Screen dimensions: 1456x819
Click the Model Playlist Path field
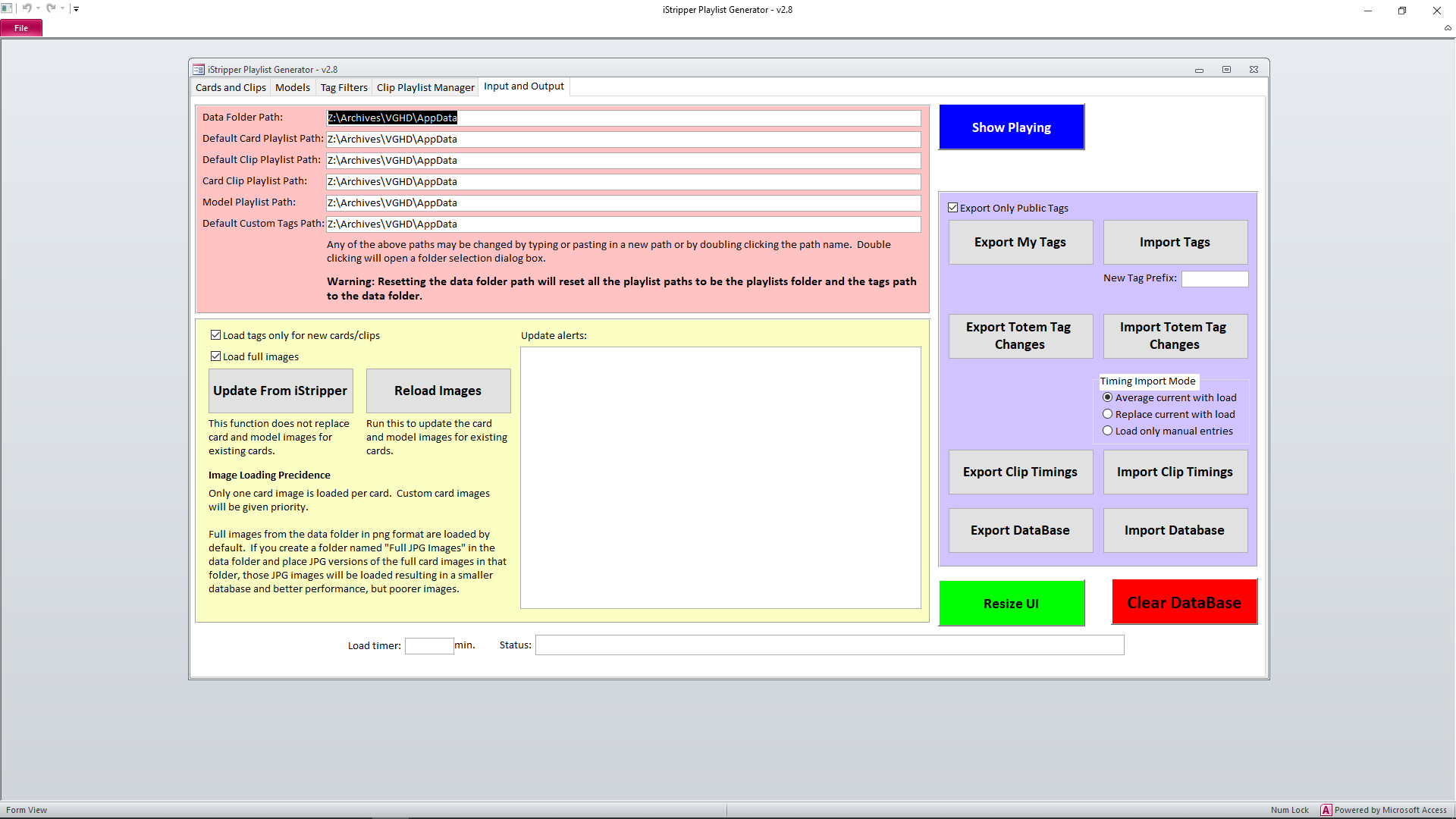point(623,202)
